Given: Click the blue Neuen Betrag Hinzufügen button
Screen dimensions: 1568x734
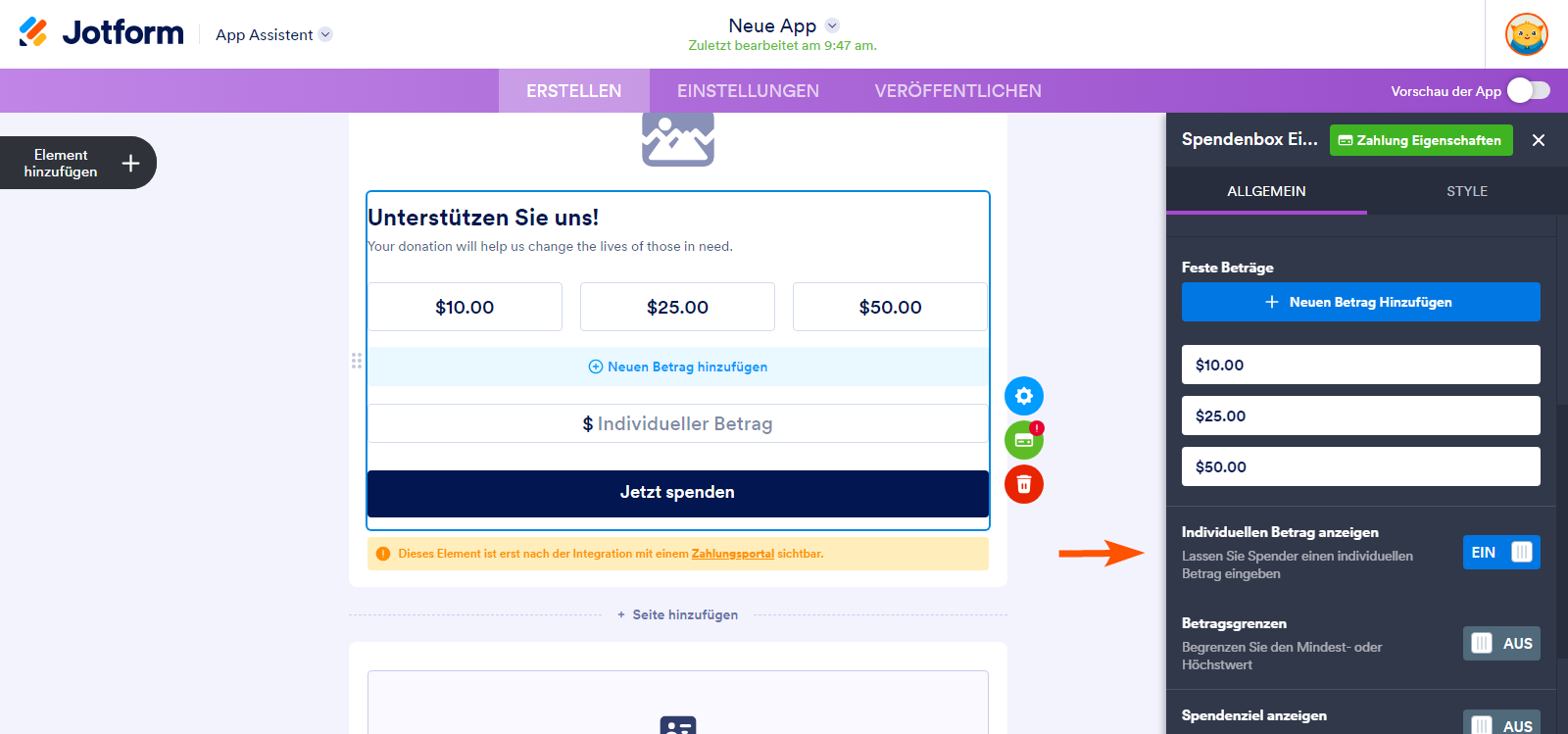Looking at the screenshot, I should click(1360, 302).
